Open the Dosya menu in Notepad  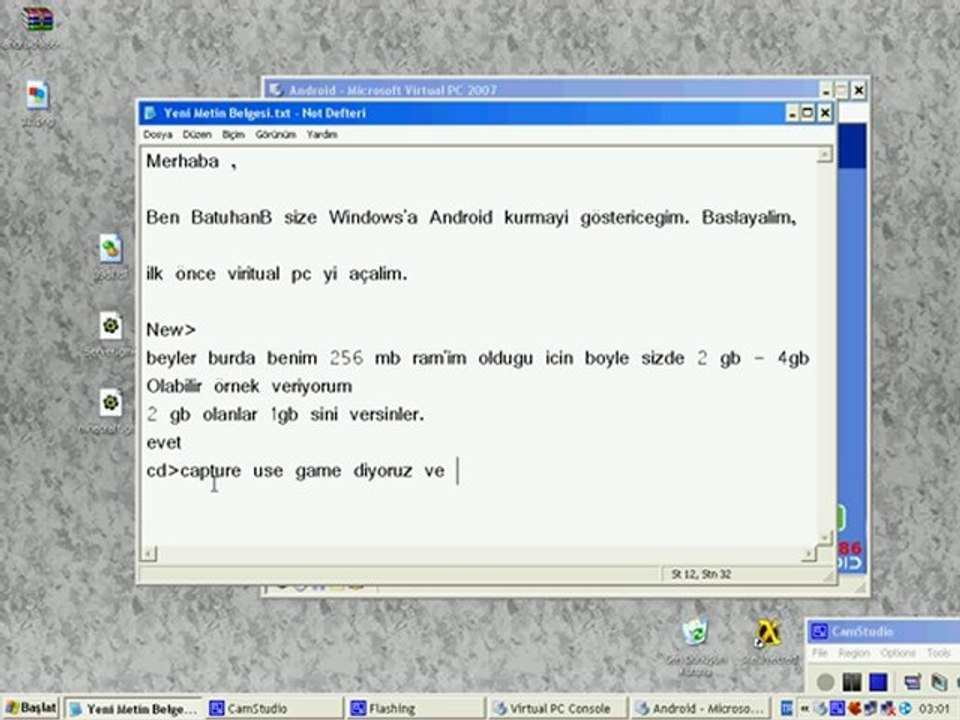click(x=157, y=135)
